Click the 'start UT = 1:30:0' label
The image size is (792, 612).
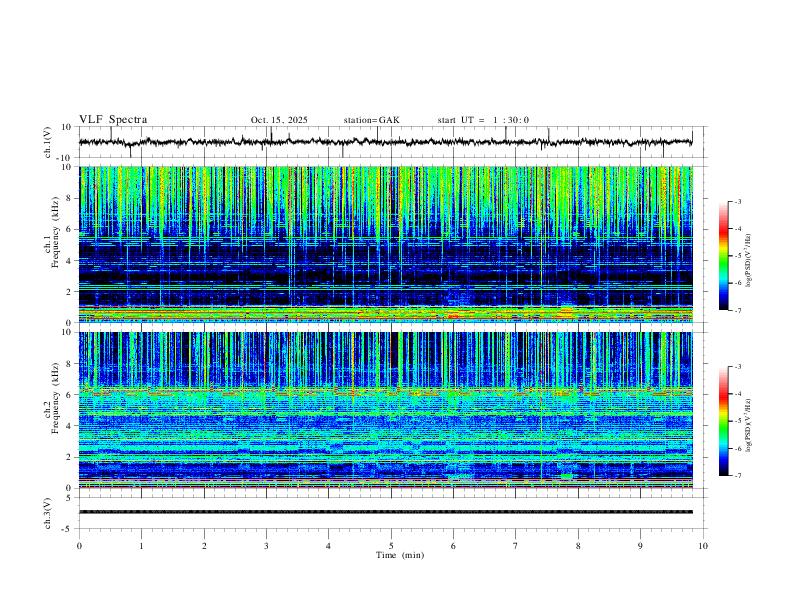483,120
